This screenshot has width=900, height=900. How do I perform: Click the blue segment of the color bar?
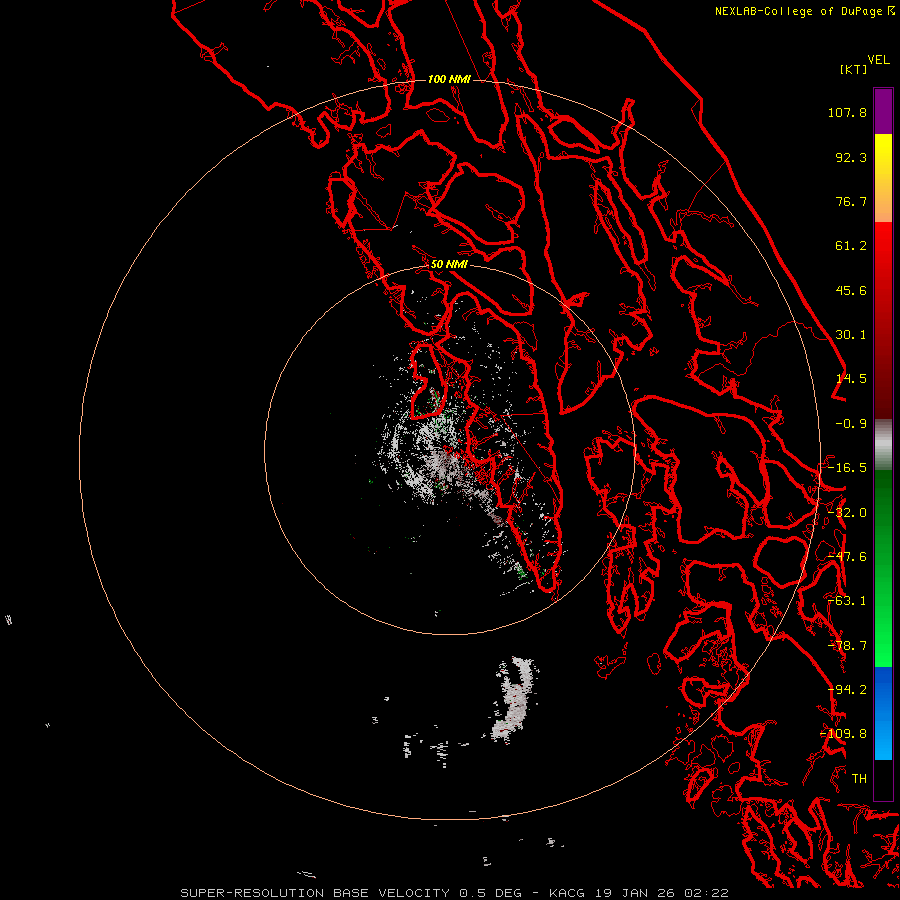pyautogui.click(x=883, y=713)
